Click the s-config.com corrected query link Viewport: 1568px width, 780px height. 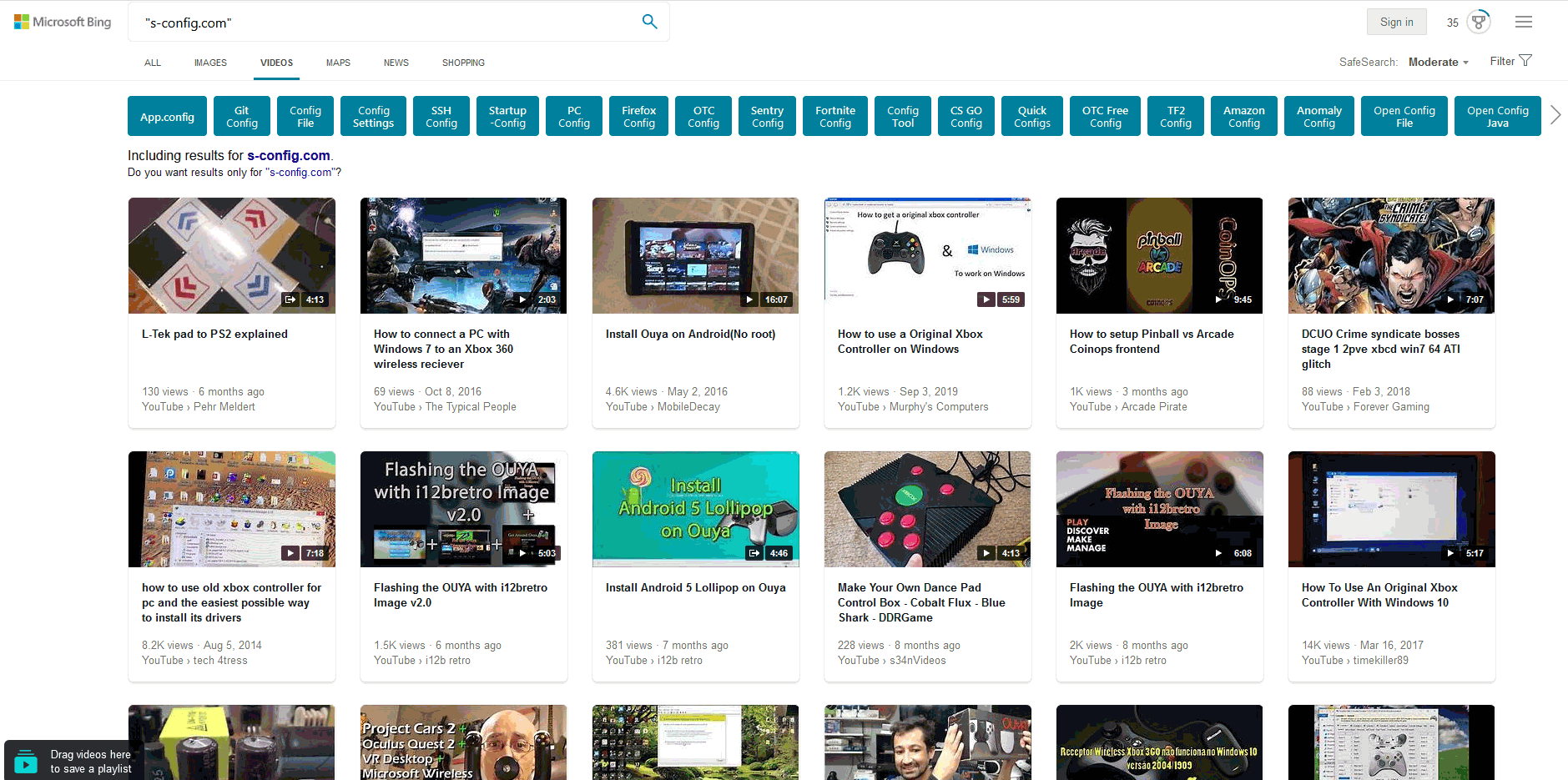click(x=288, y=155)
